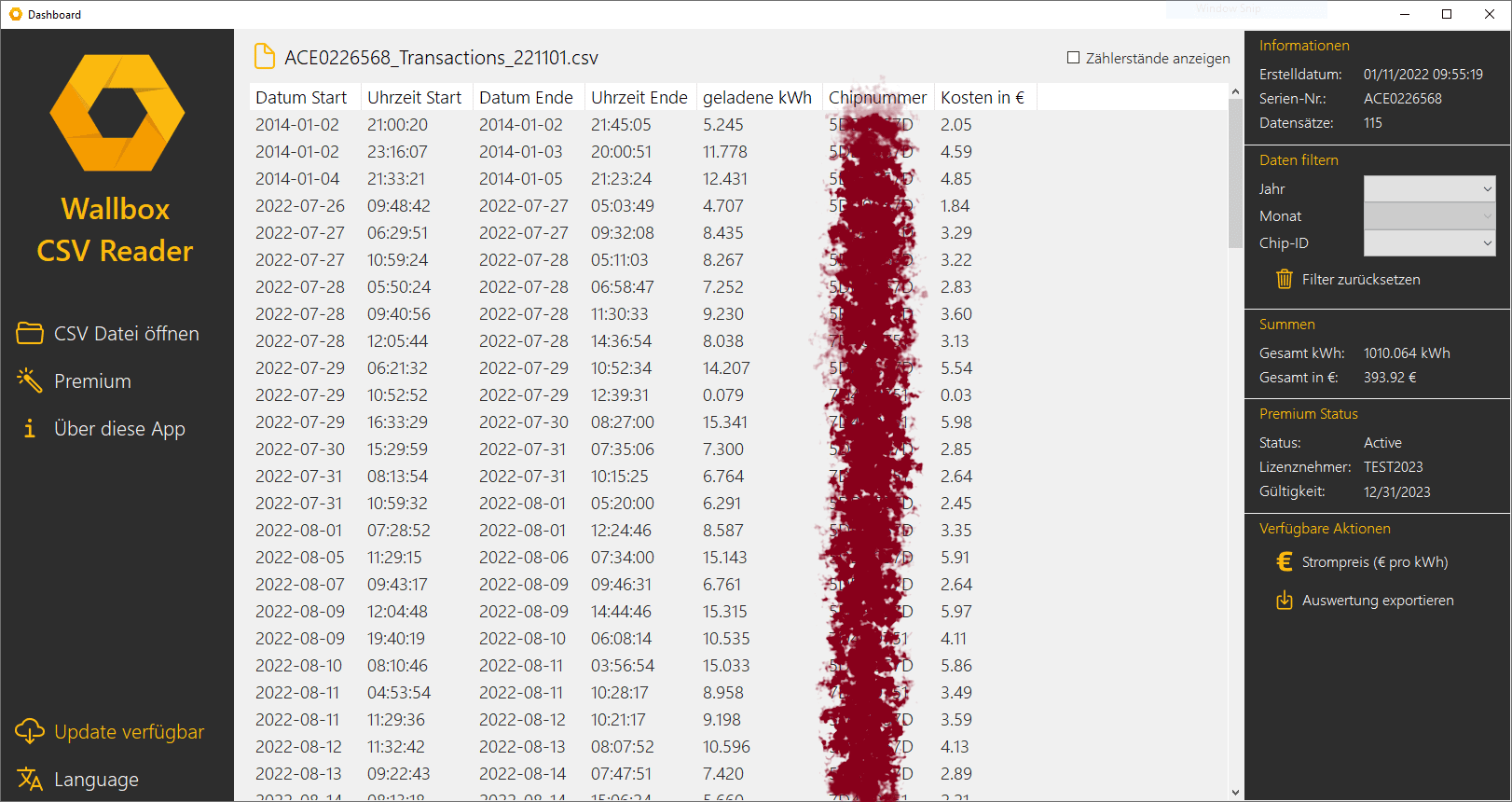Open the Jahr filter dropdown
Viewport: 1512px width, 802px height.
(1429, 188)
